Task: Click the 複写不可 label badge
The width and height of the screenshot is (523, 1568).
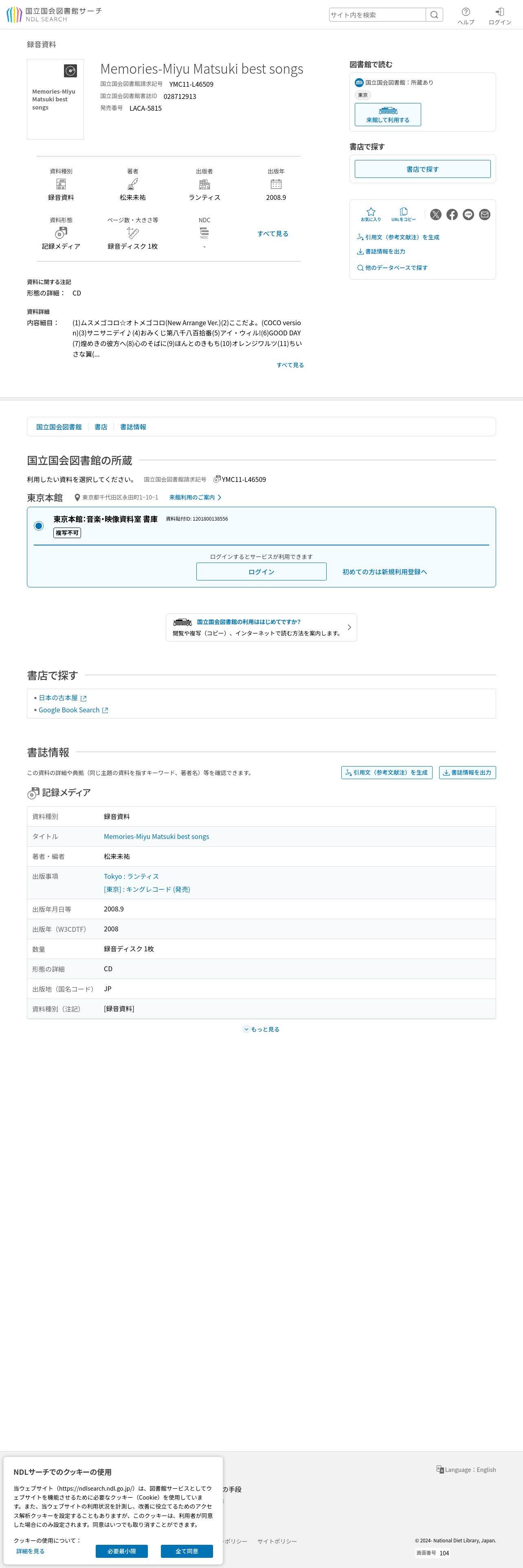Action: pos(67,532)
